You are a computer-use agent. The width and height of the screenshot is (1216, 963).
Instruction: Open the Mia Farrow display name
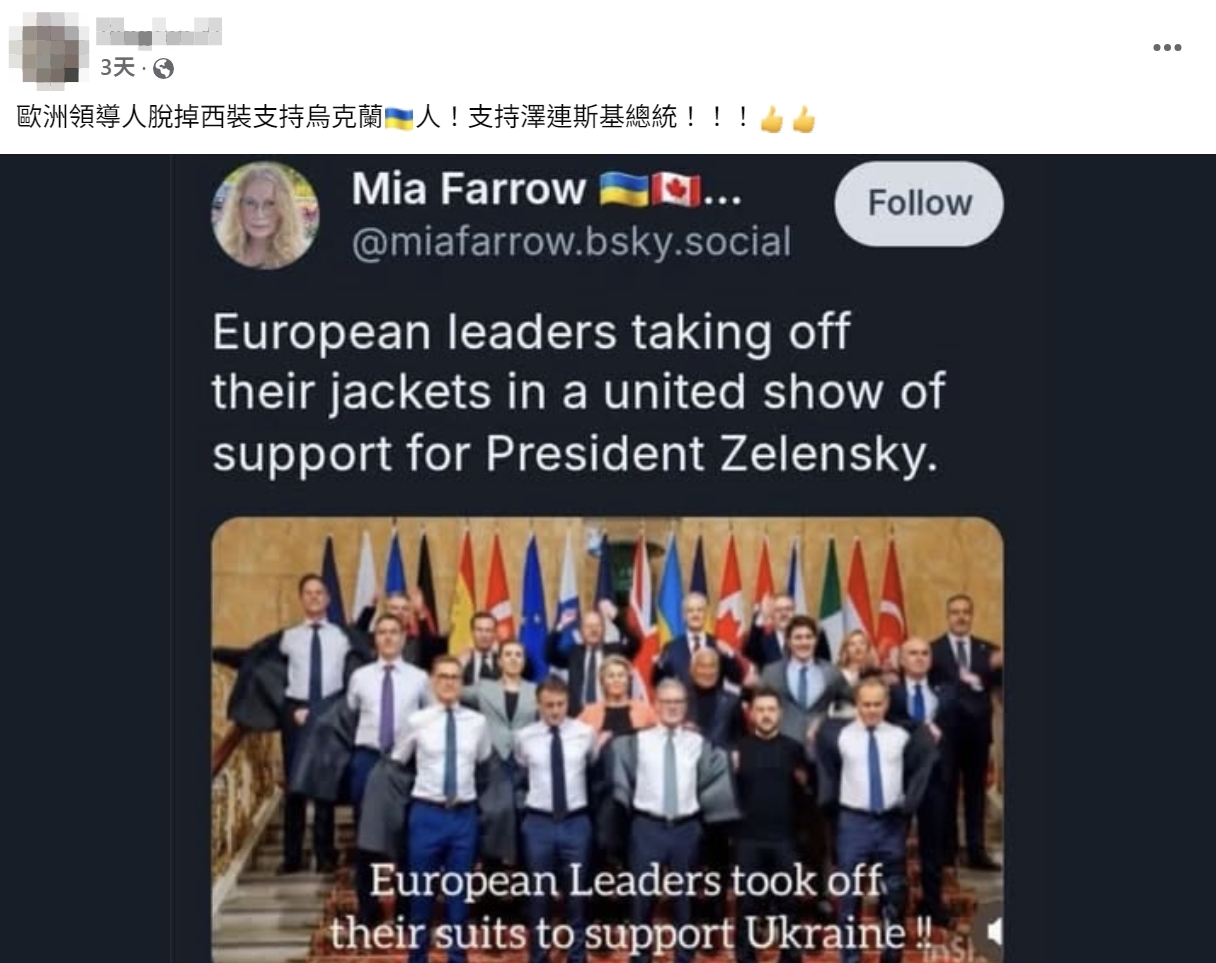(468, 188)
